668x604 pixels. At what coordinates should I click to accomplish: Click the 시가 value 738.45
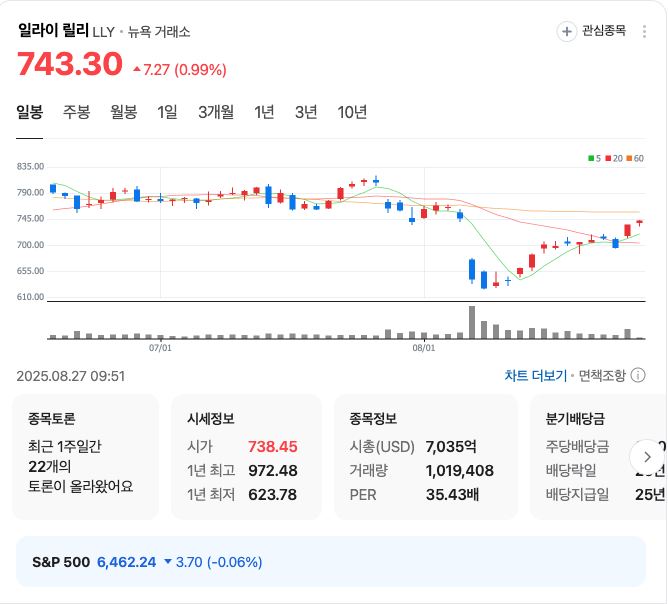tap(273, 446)
